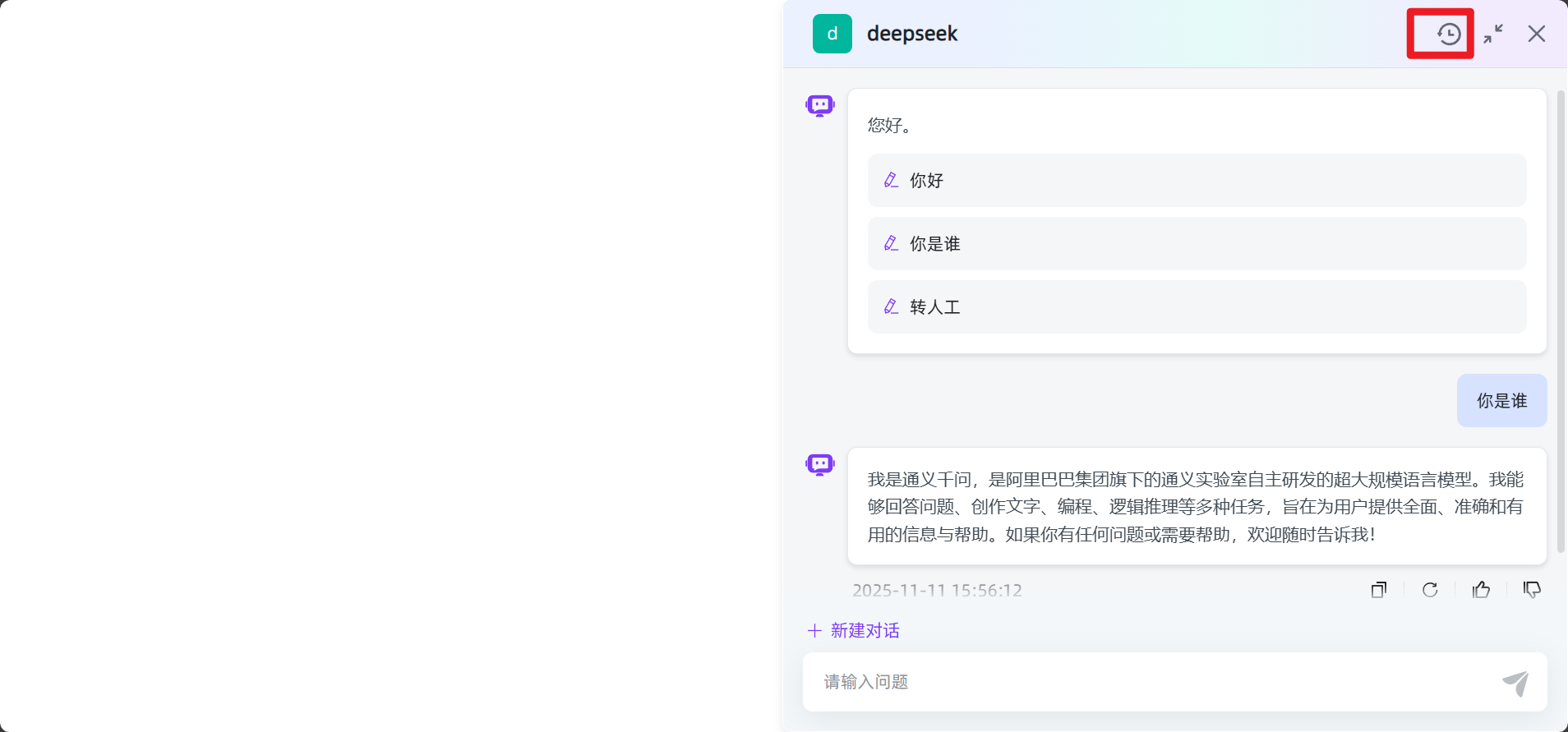
Task: Click the chat's vertical scrollbar
Action: click(1561, 320)
